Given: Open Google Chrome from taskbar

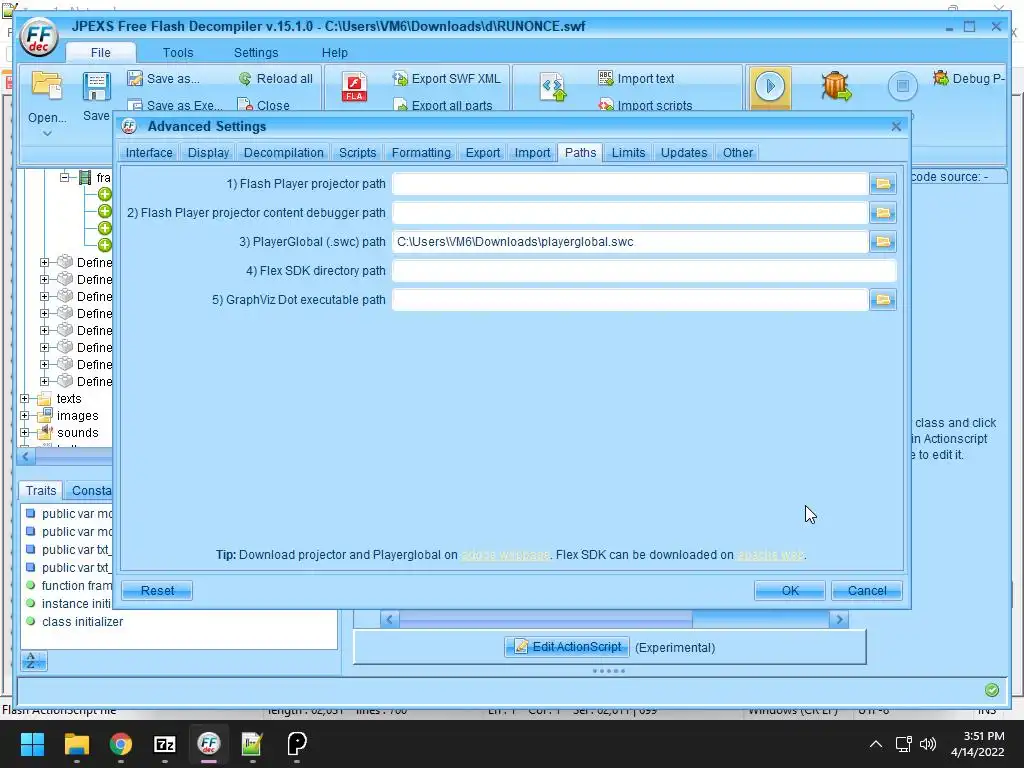Looking at the screenshot, I should coord(121,744).
